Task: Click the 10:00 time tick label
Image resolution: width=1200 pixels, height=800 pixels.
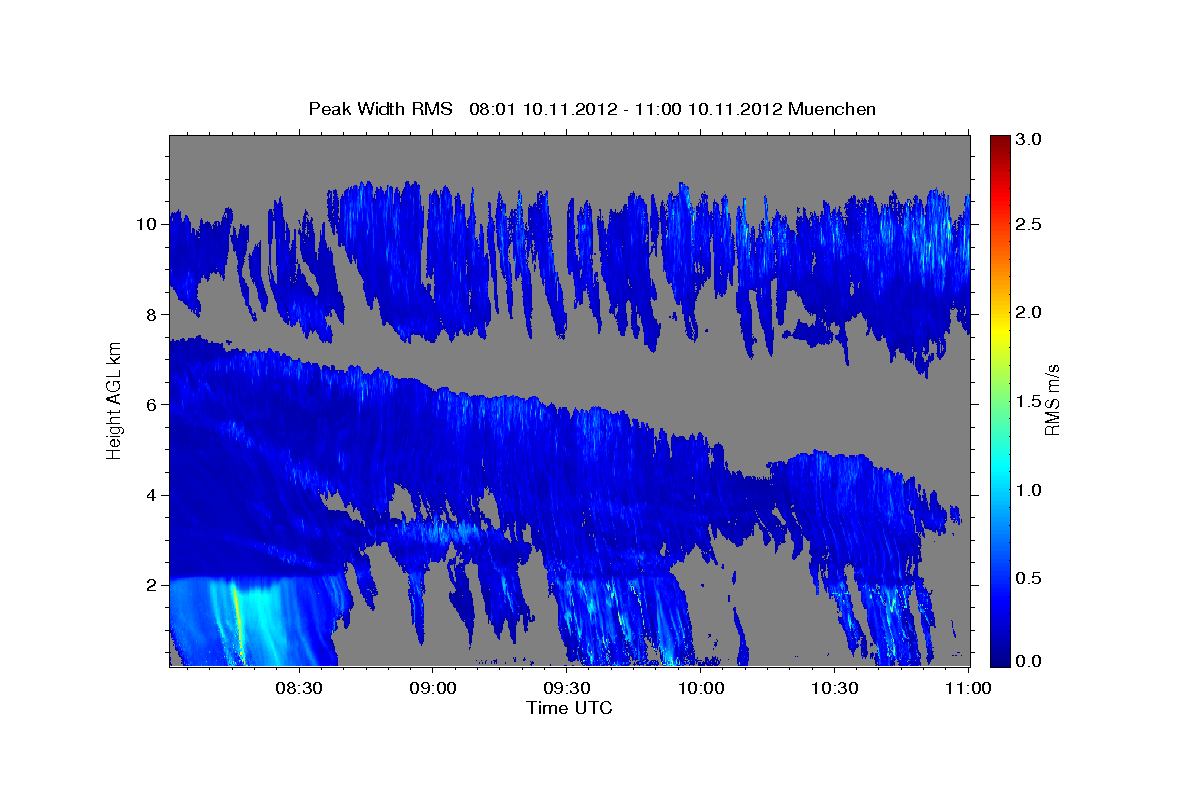Action: [x=700, y=689]
